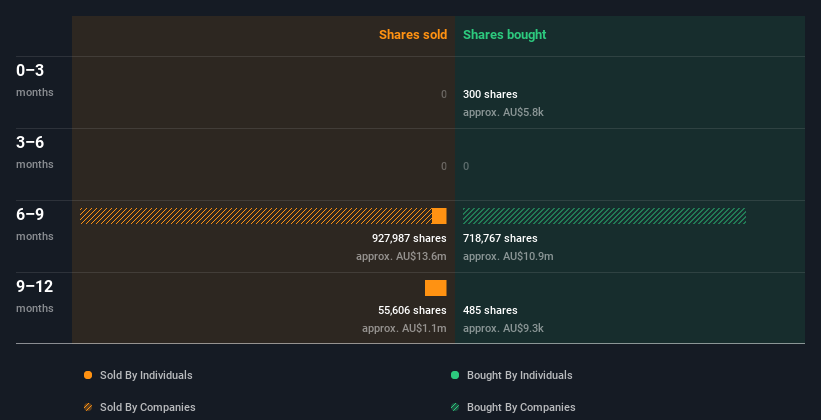The width and height of the screenshot is (821, 420).
Task: Click the 6–9 months hatched green bought bar
Action: (604, 216)
